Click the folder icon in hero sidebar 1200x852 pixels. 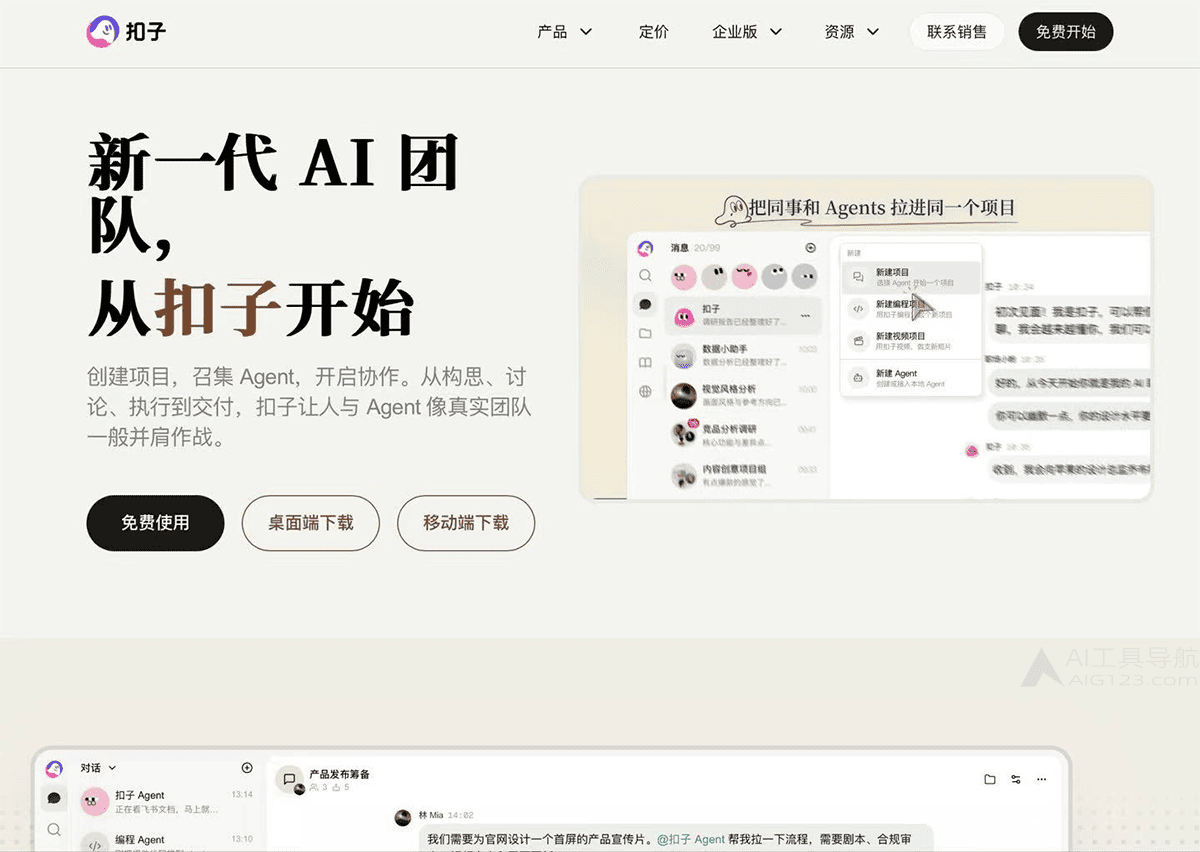(645, 333)
